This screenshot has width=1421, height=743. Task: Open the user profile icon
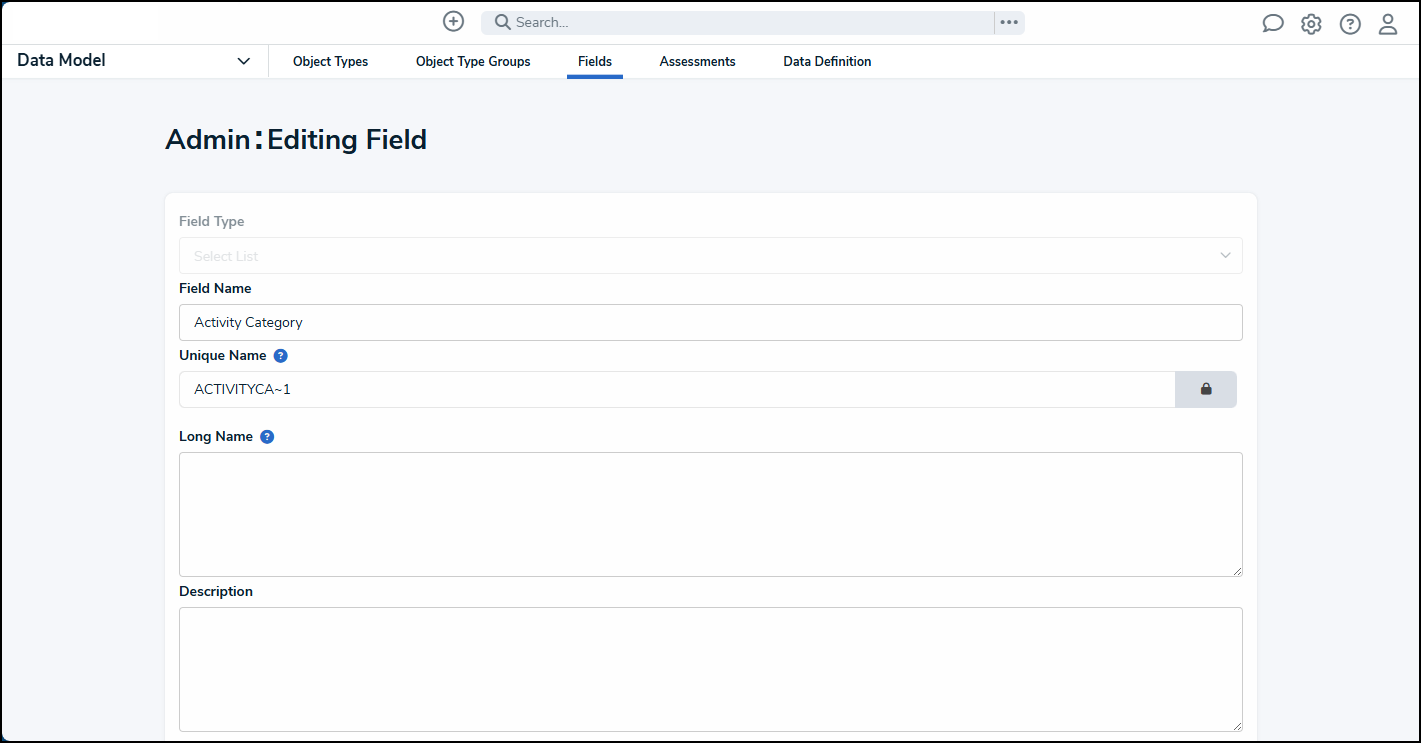tap(1388, 23)
